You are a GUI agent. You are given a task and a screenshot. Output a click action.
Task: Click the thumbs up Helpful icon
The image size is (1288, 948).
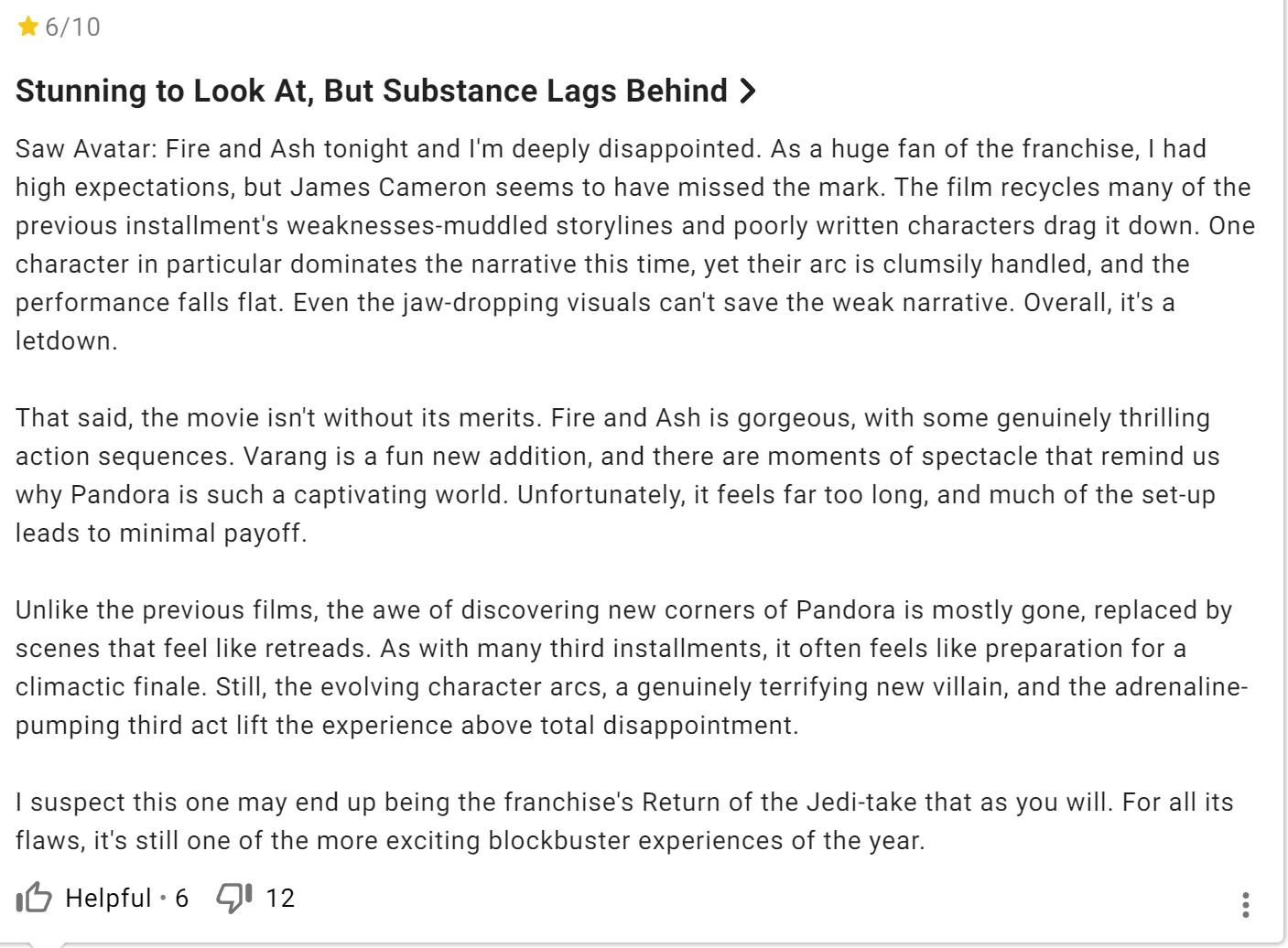[x=34, y=898]
